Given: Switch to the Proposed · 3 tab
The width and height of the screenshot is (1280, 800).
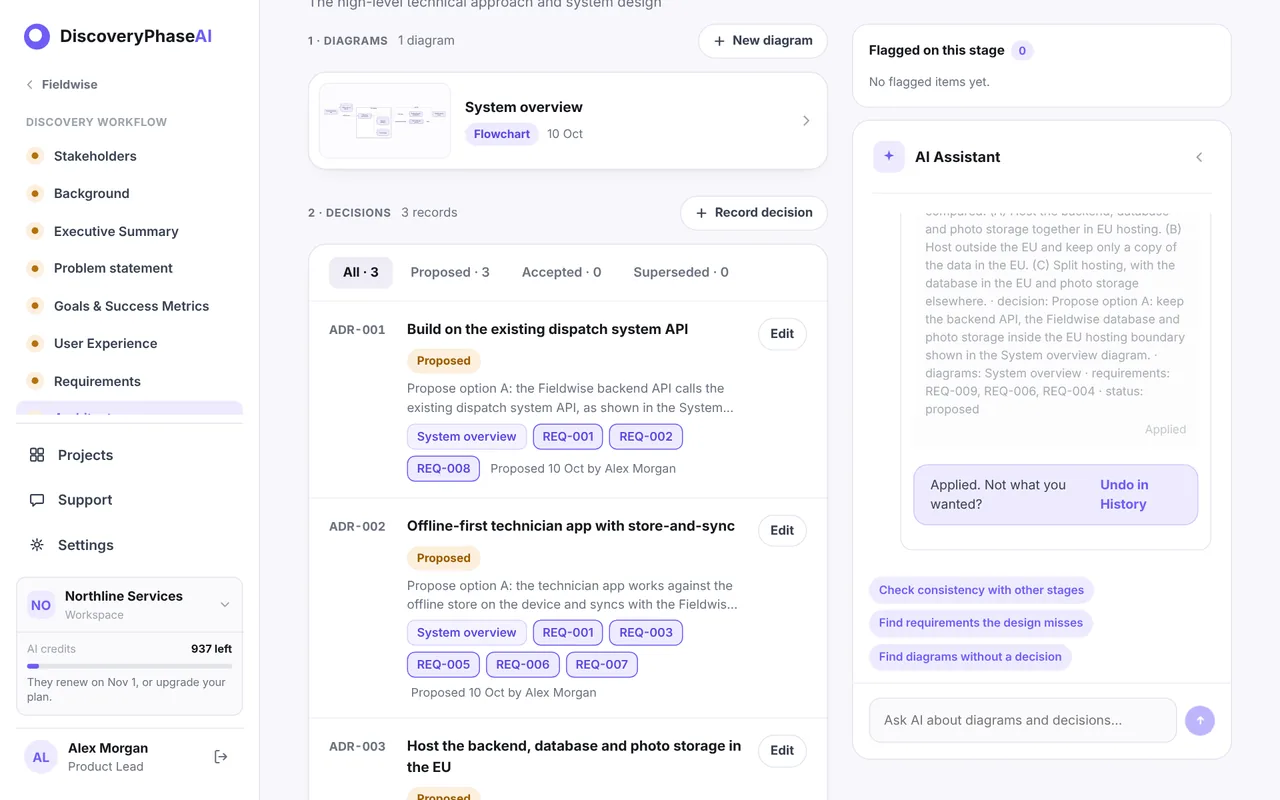Looking at the screenshot, I should pyautogui.click(x=450, y=272).
